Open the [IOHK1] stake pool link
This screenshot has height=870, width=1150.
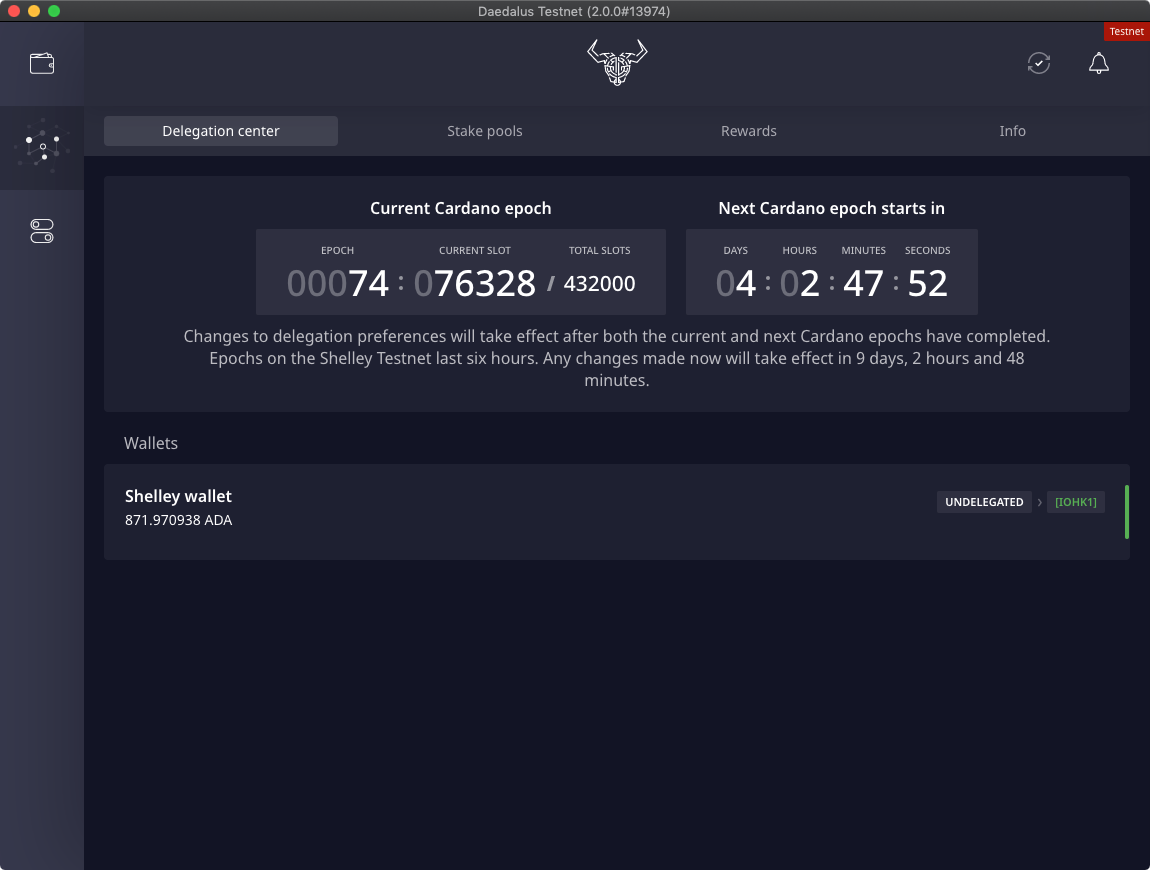click(x=1075, y=502)
